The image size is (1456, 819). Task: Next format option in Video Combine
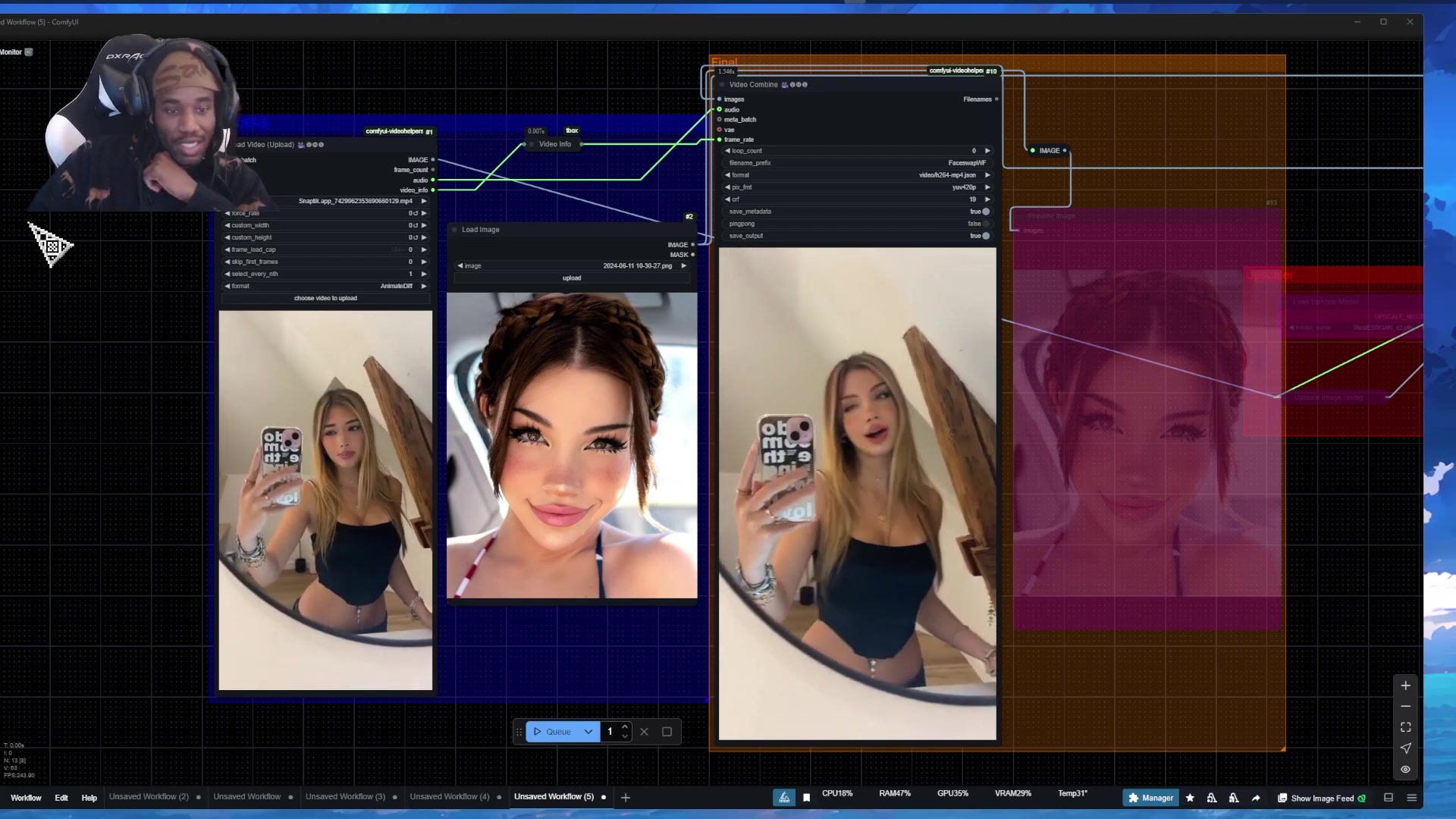pyautogui.click(x=987, y=175)
